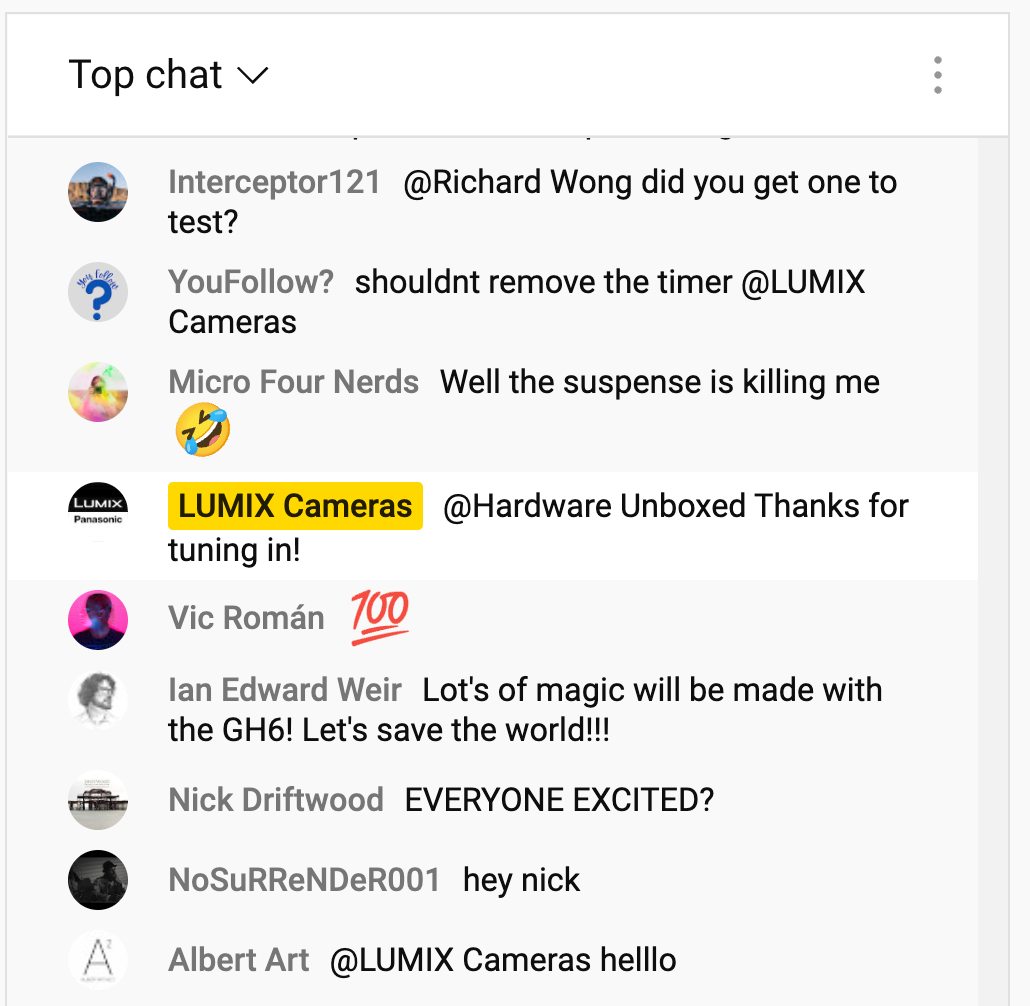Select the Nick Driftwood username
This screenshot has width=1030, height=1006.
click(x=276, y=800)
